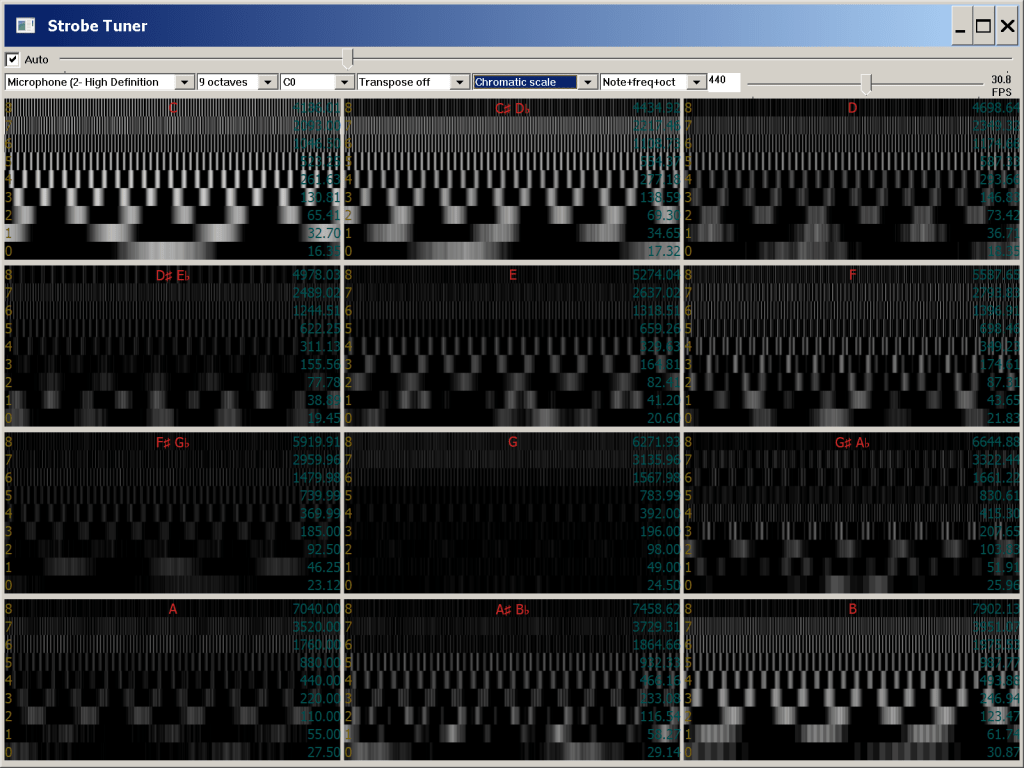The height and width of the screenshot is (768, 1024).
Task: Click the Auto gain slider handle
Action: pyautogui.click(x=347, y=58)
